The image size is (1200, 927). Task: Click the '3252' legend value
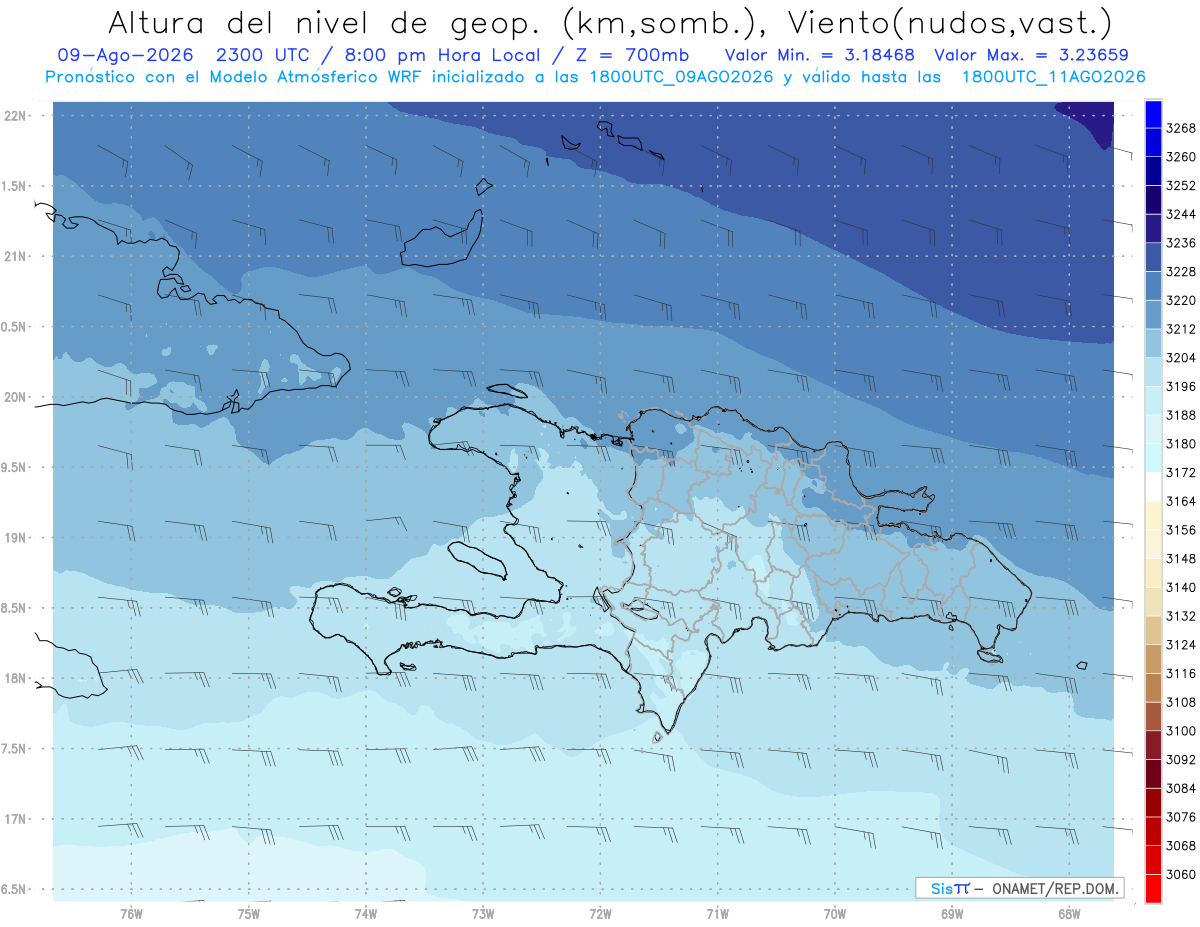tap(1181, 186)
